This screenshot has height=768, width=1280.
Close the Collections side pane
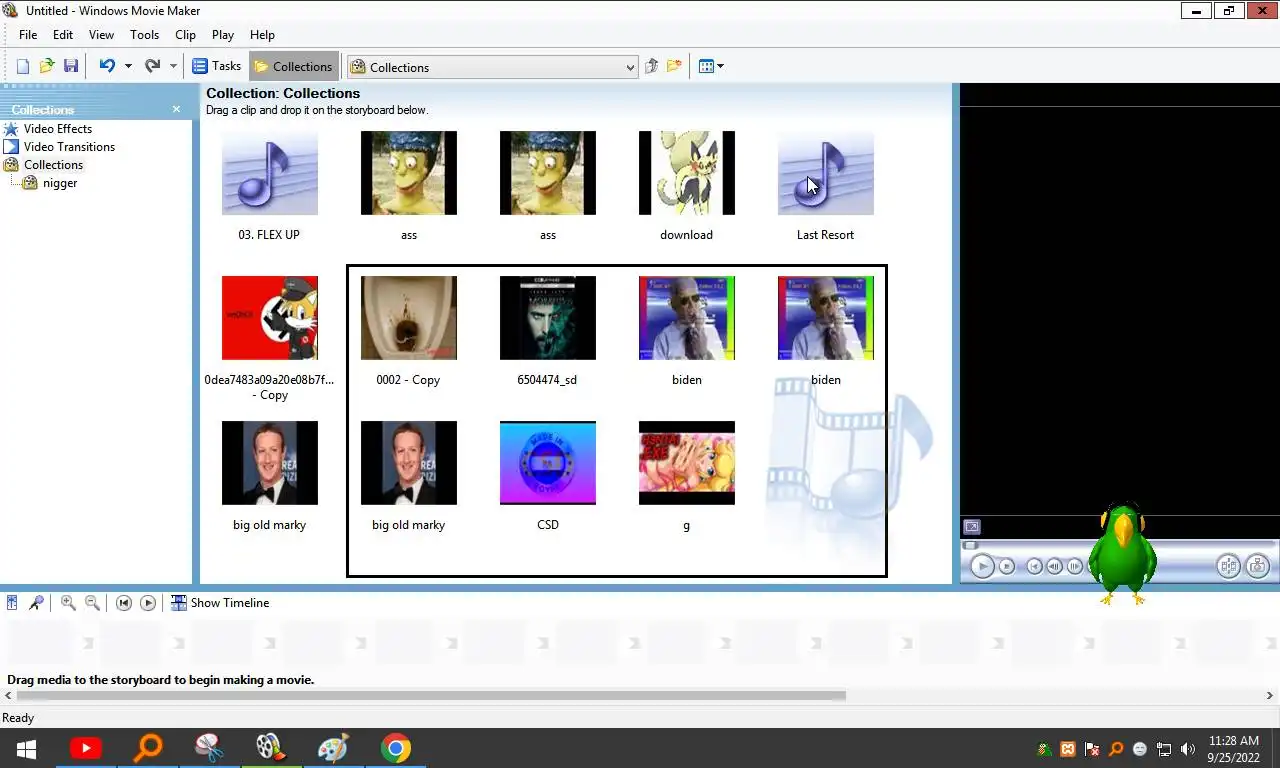pyautogui.click(x=177, y=109)
